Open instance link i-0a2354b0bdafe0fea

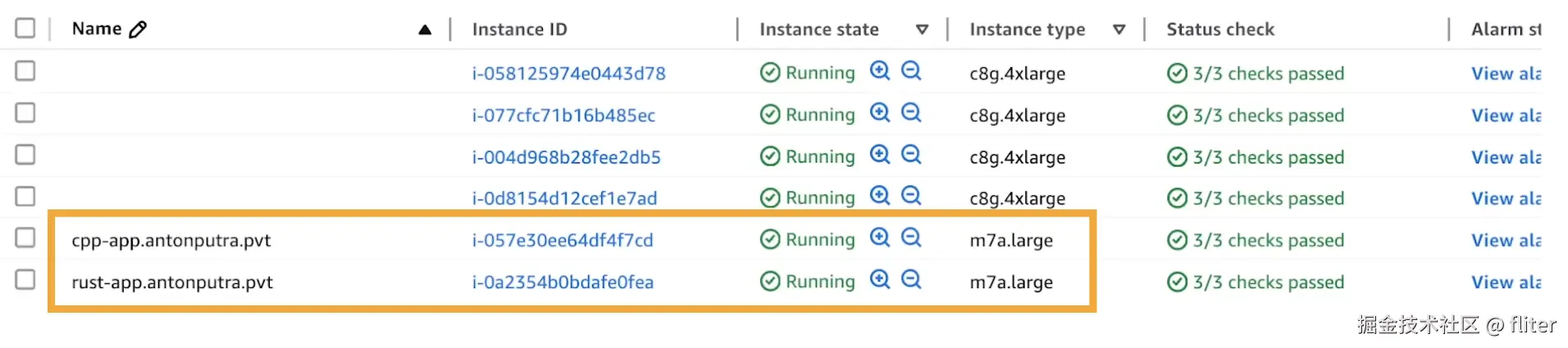point(563,282)
